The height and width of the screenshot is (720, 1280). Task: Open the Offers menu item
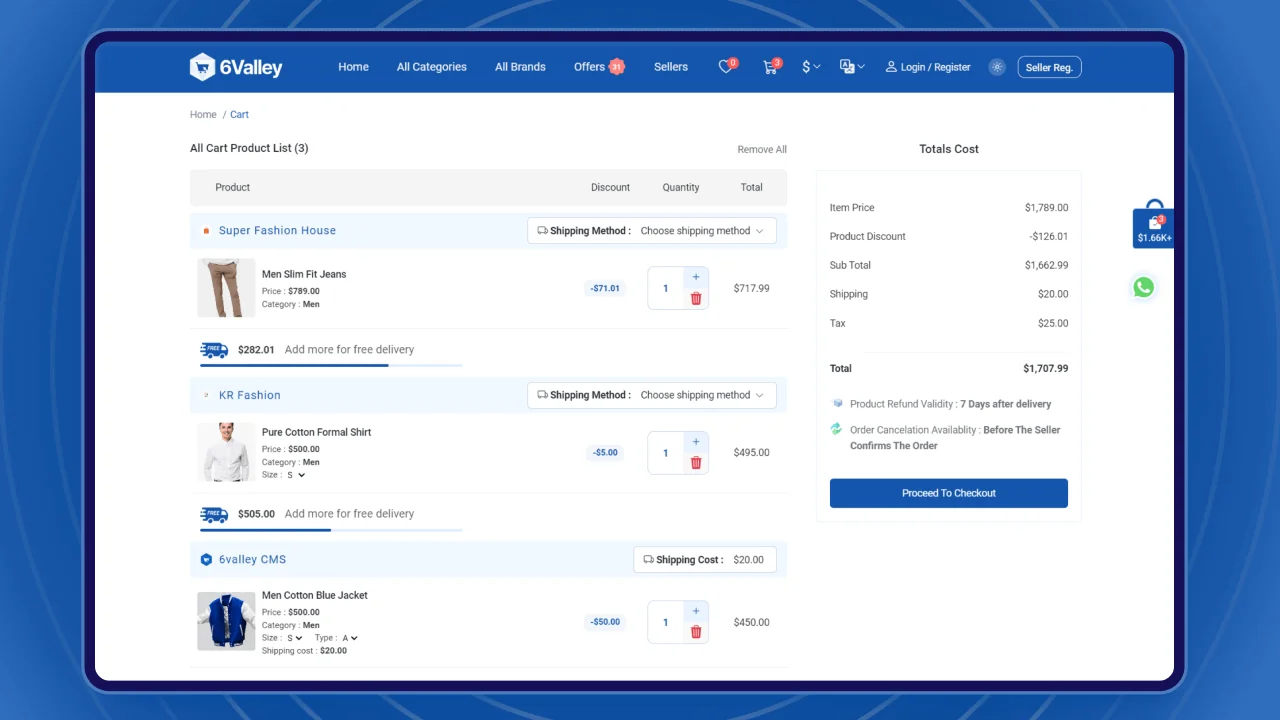click(590, 67)
